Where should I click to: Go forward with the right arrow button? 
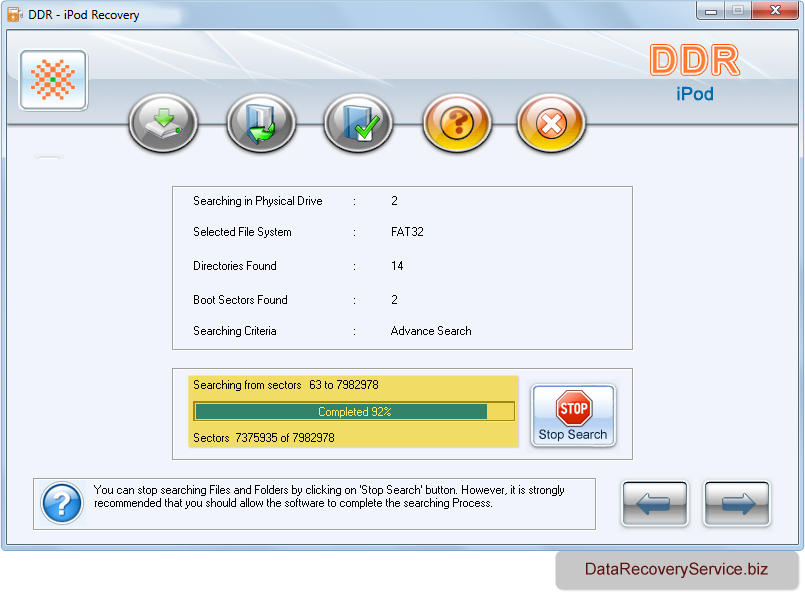[737, 503]
